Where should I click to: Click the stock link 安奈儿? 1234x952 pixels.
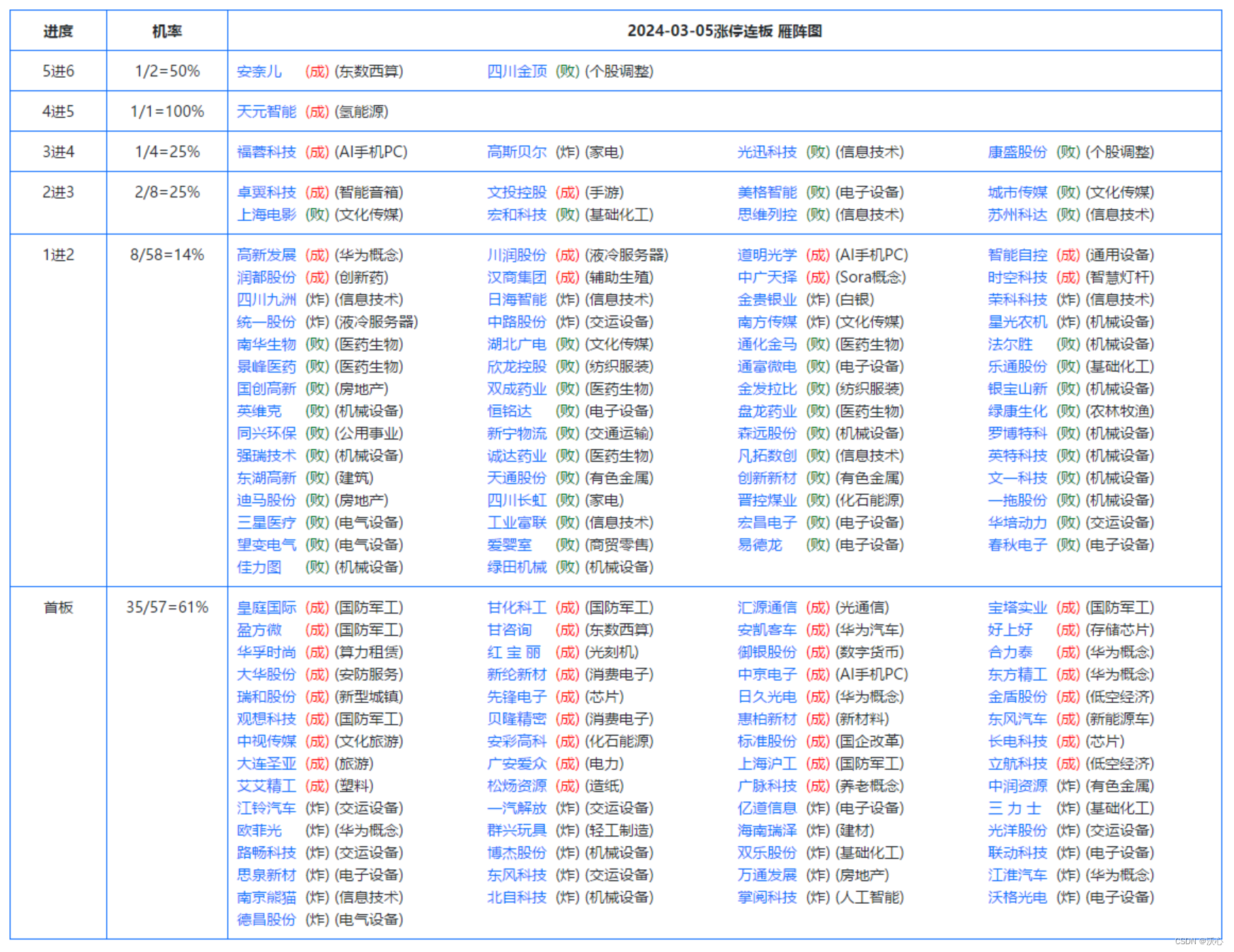pyautogui.click(x=259, y=71)
